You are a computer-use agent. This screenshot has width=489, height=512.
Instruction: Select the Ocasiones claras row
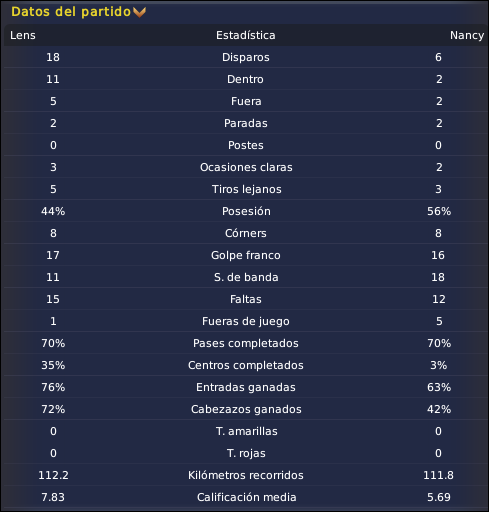click(x=246, y=167)
